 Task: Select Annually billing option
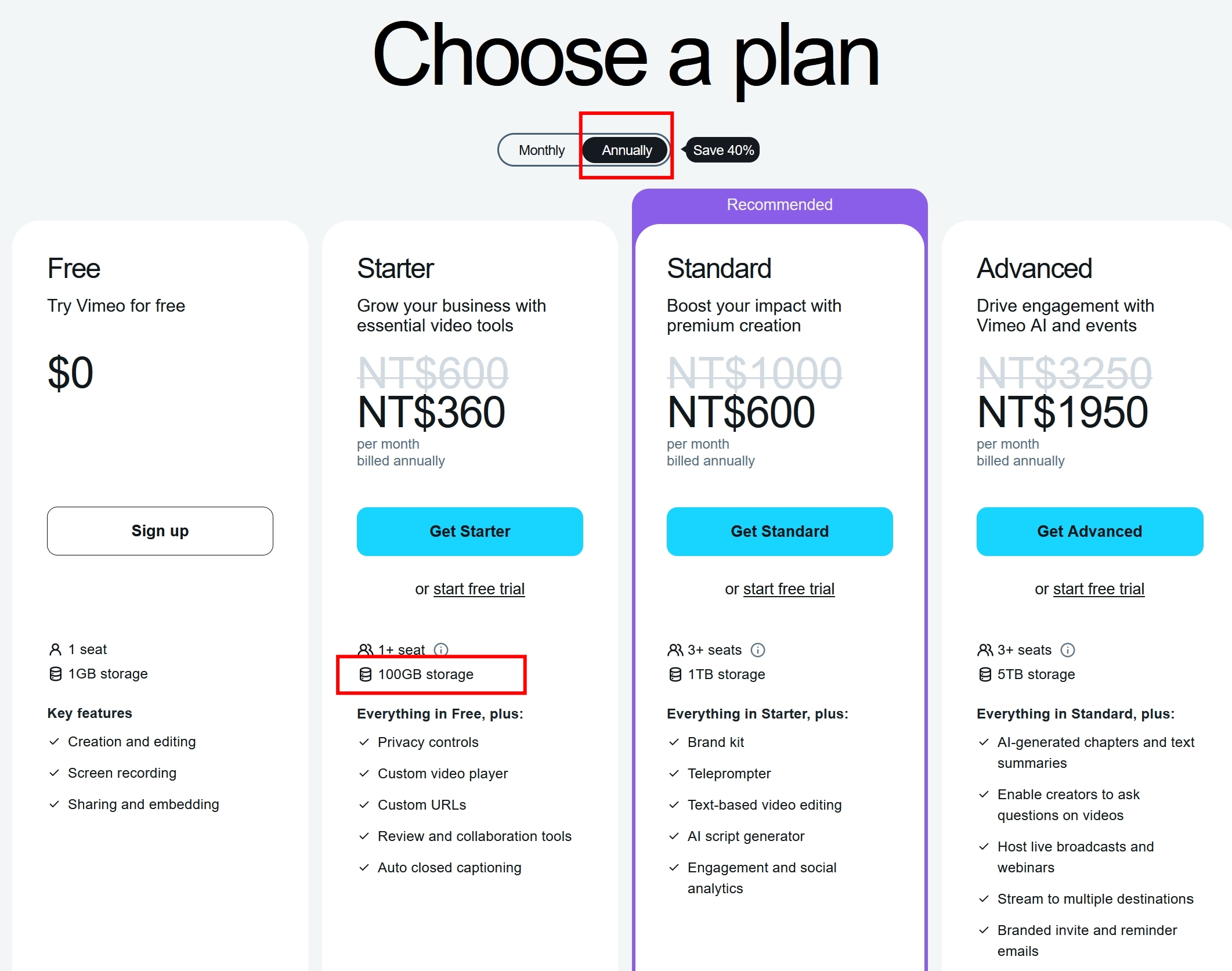click(627, 150)
